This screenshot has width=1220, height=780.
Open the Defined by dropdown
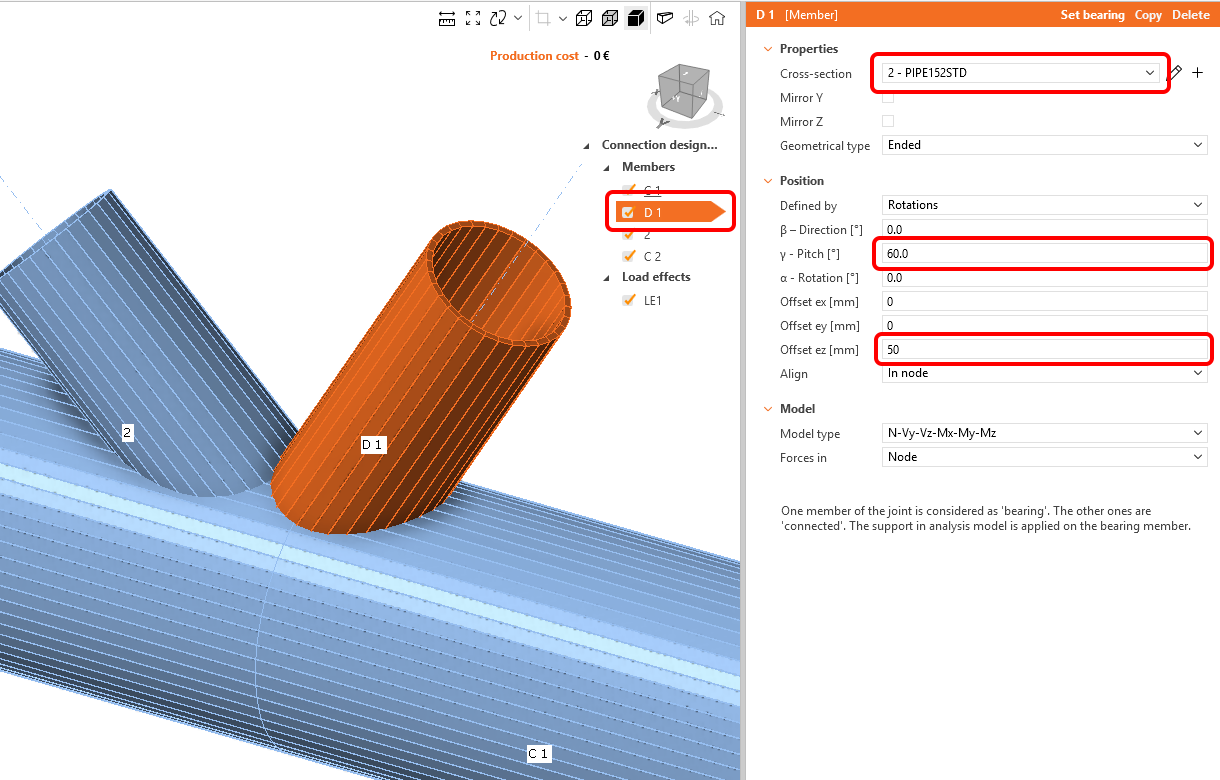[x=1045, y=205]
